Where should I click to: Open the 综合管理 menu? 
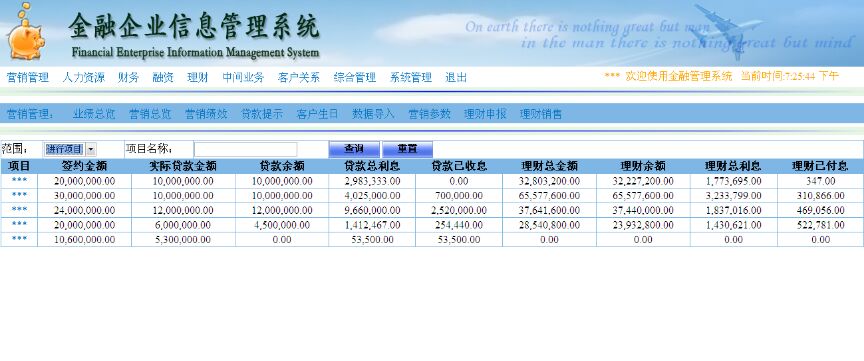[355, 78]
